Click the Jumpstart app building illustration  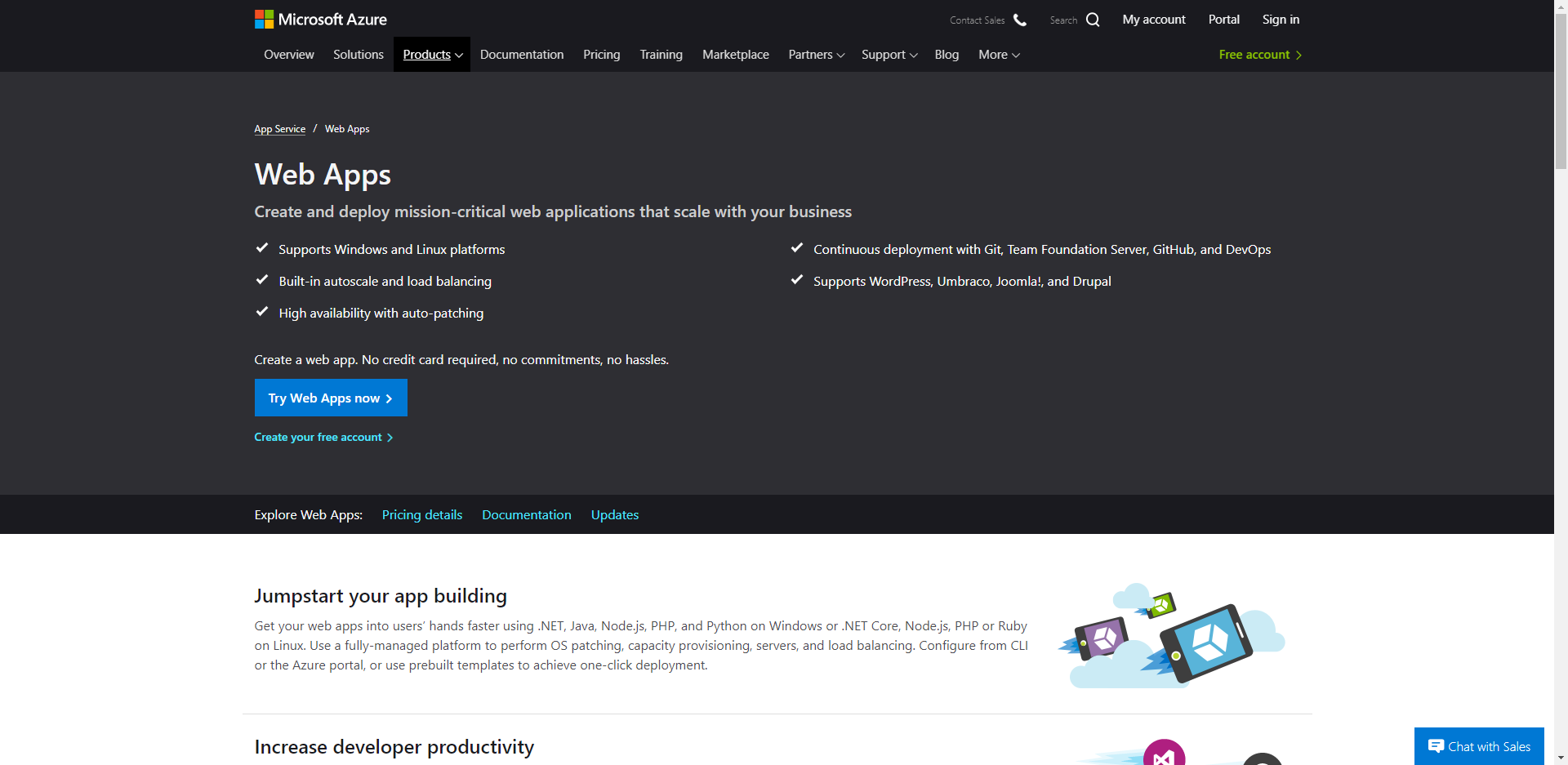[1171, 635]
